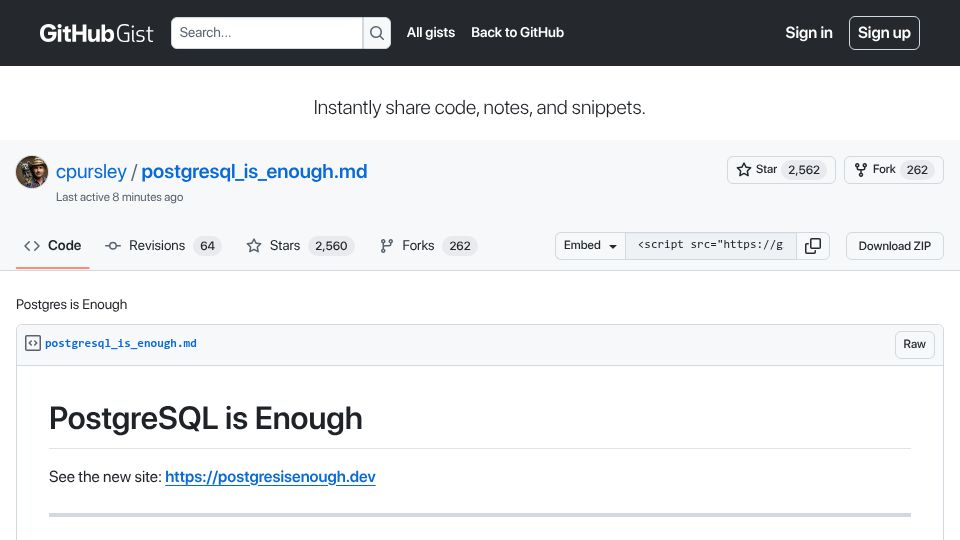Select the embed script URL field
The image size is (960, 540).
(x=711, y=246)
